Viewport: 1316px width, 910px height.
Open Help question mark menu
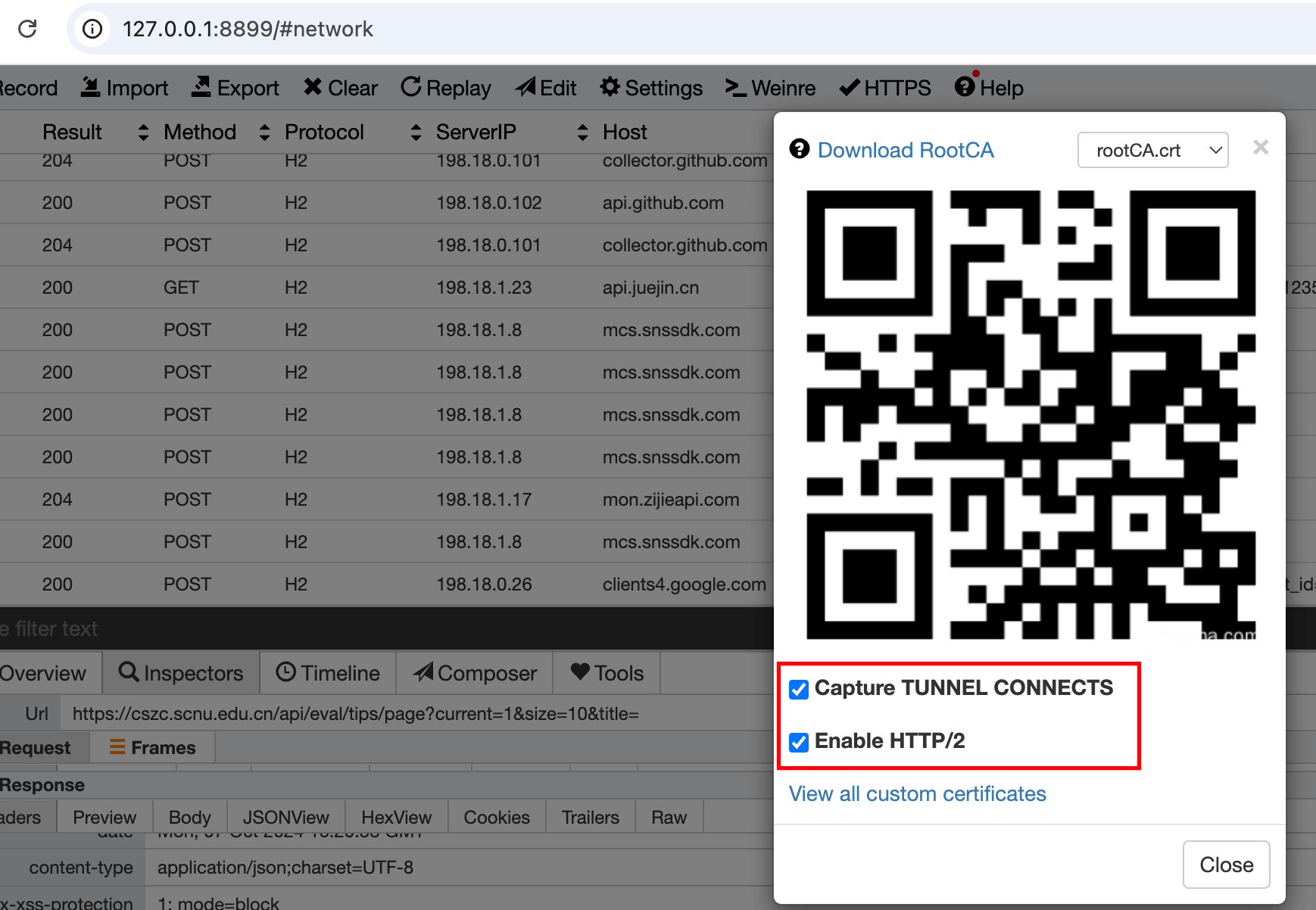[989, 88]
